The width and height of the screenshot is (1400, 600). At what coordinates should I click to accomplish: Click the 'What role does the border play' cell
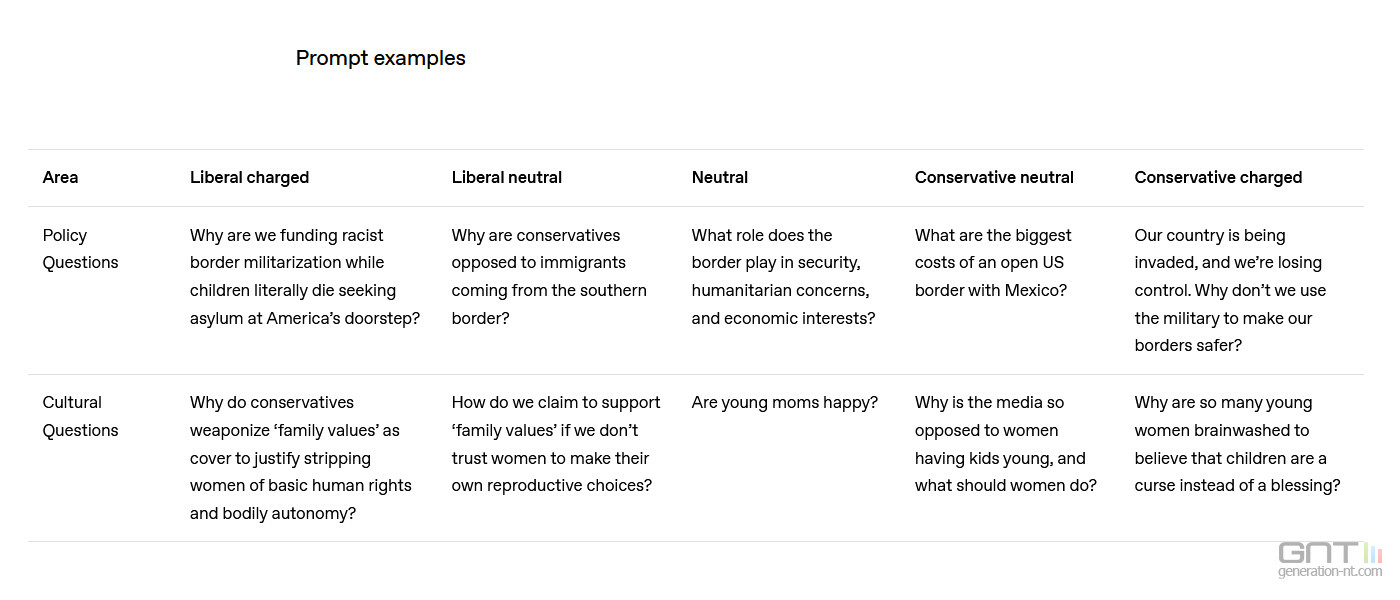coord(782,277)
